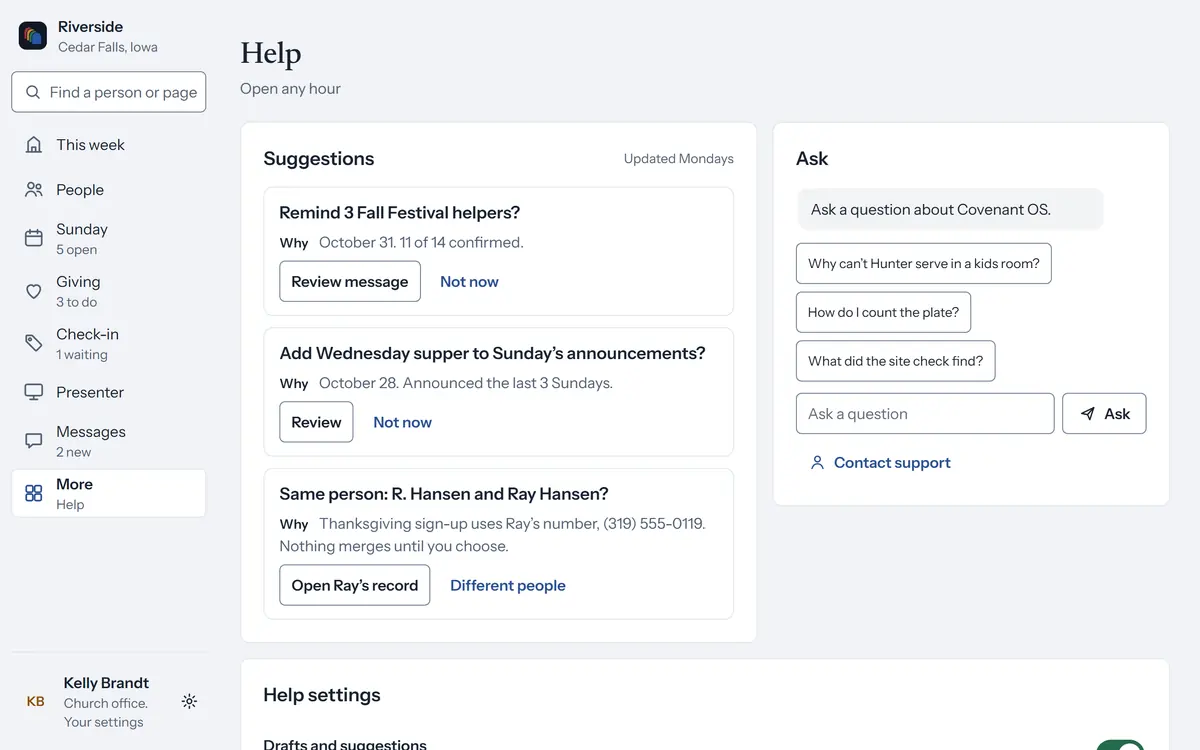Screen dimensions: 1200x750
Task: Open the More Help menu item
Action: (x=109, y=493)
